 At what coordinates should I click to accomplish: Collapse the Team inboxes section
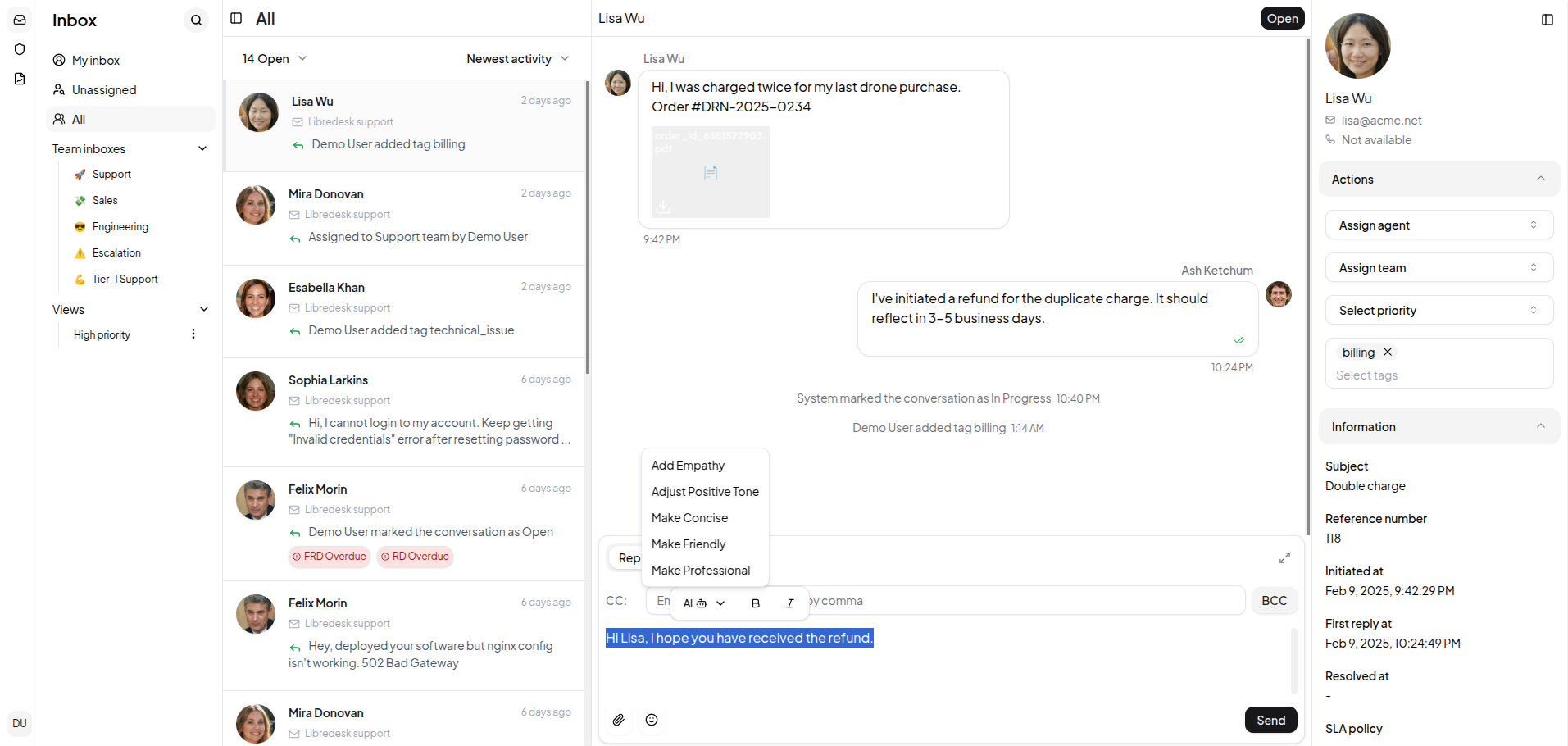202,148
